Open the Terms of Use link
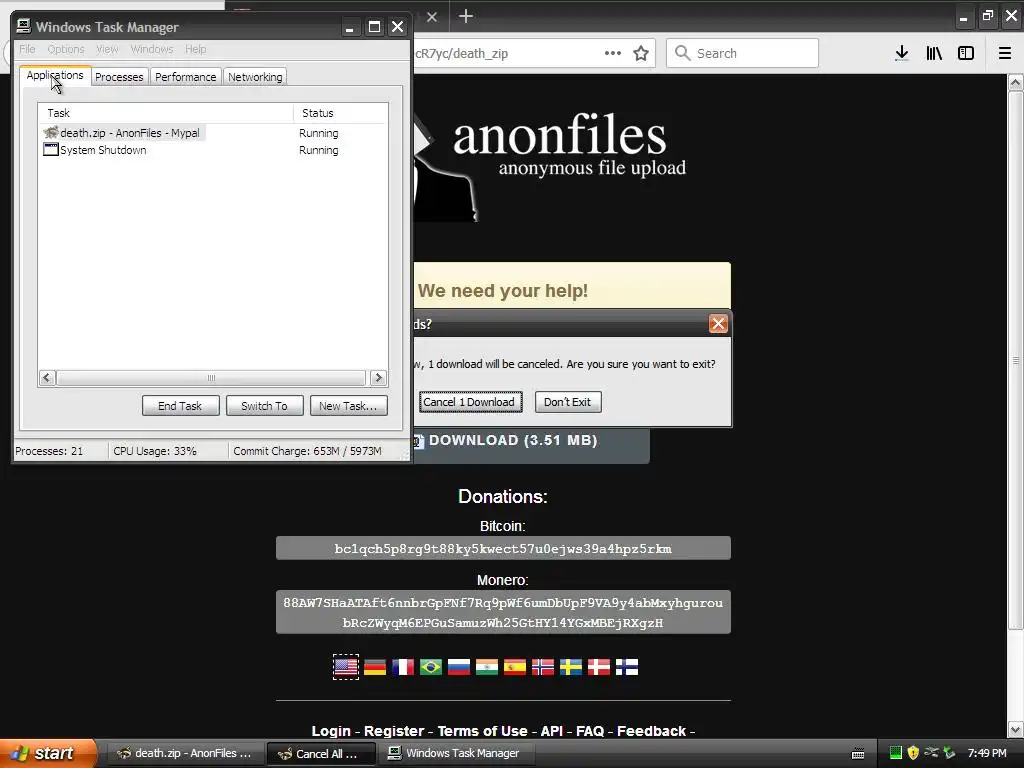Viewport: 1024px width, 768px height. point(482,731)
